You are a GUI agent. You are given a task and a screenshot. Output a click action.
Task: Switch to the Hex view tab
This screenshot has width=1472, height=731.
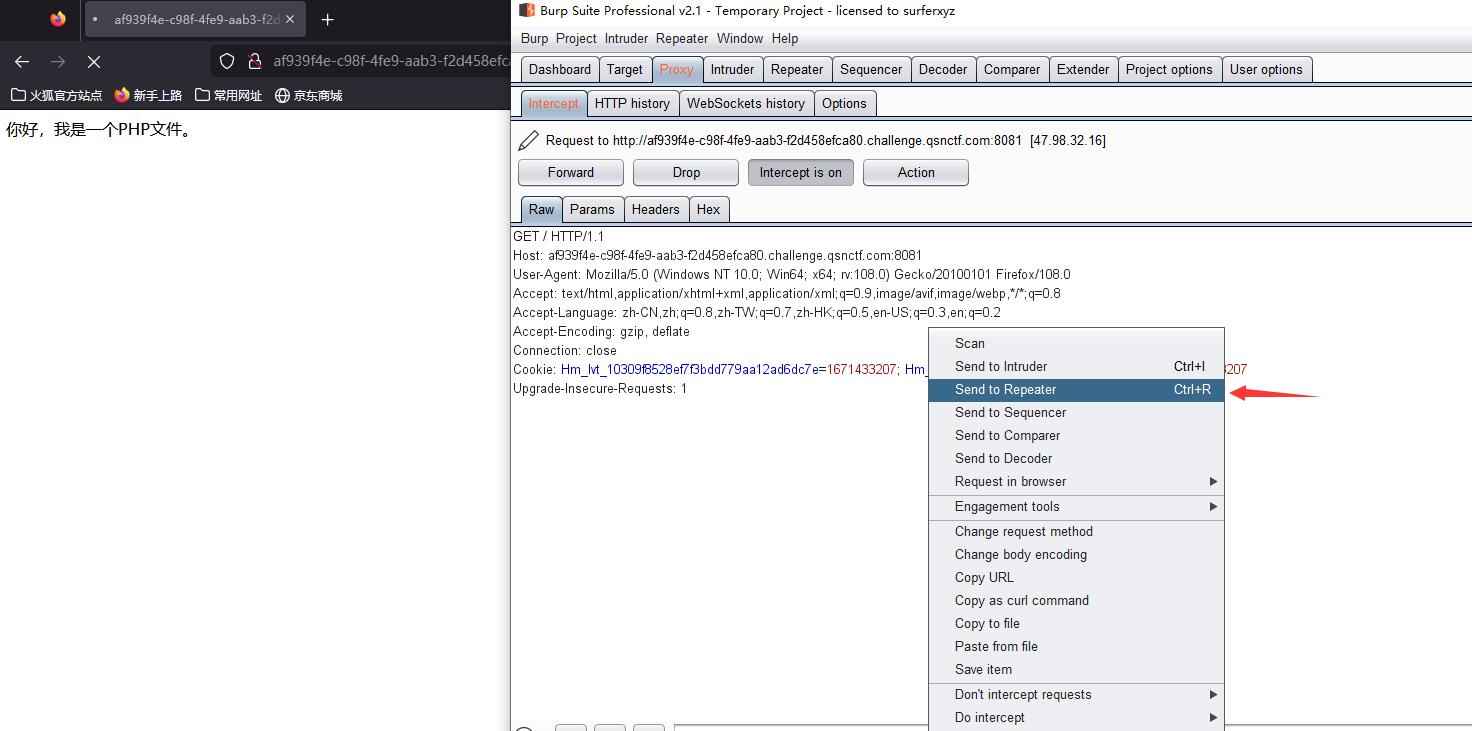point(709,209)
